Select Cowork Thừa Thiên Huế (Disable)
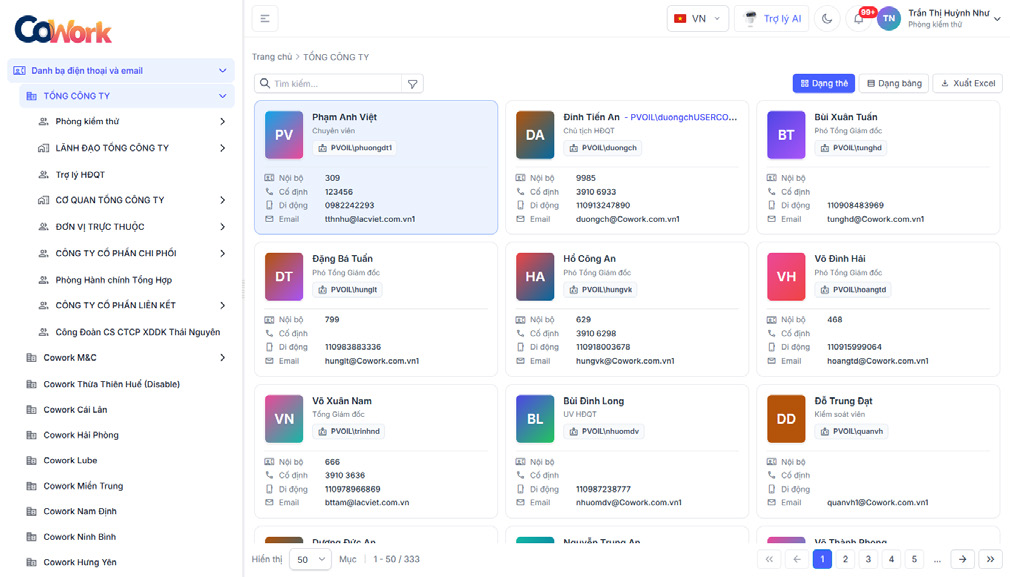 pos(111,384)
